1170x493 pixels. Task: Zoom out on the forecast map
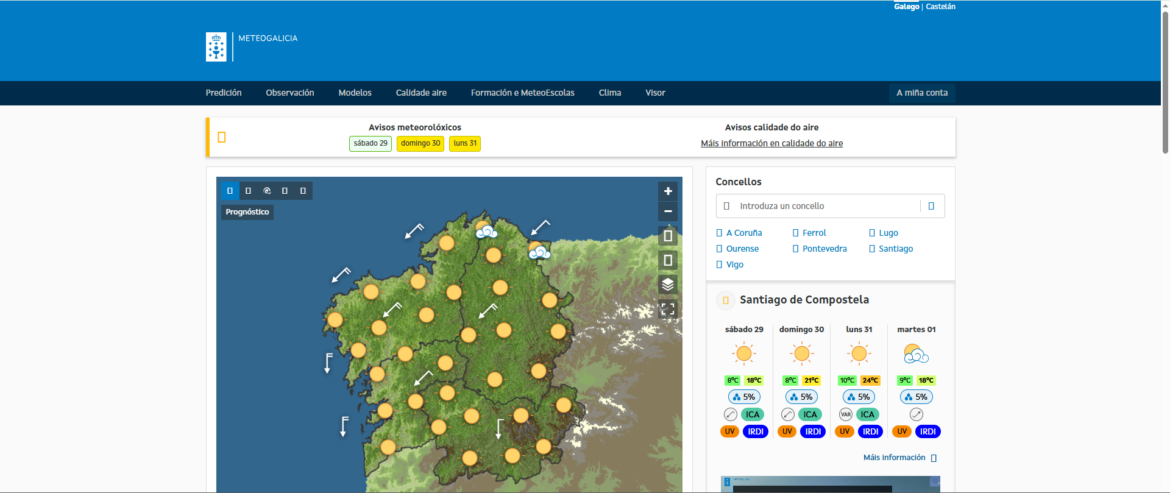click(x=668, y=212)
